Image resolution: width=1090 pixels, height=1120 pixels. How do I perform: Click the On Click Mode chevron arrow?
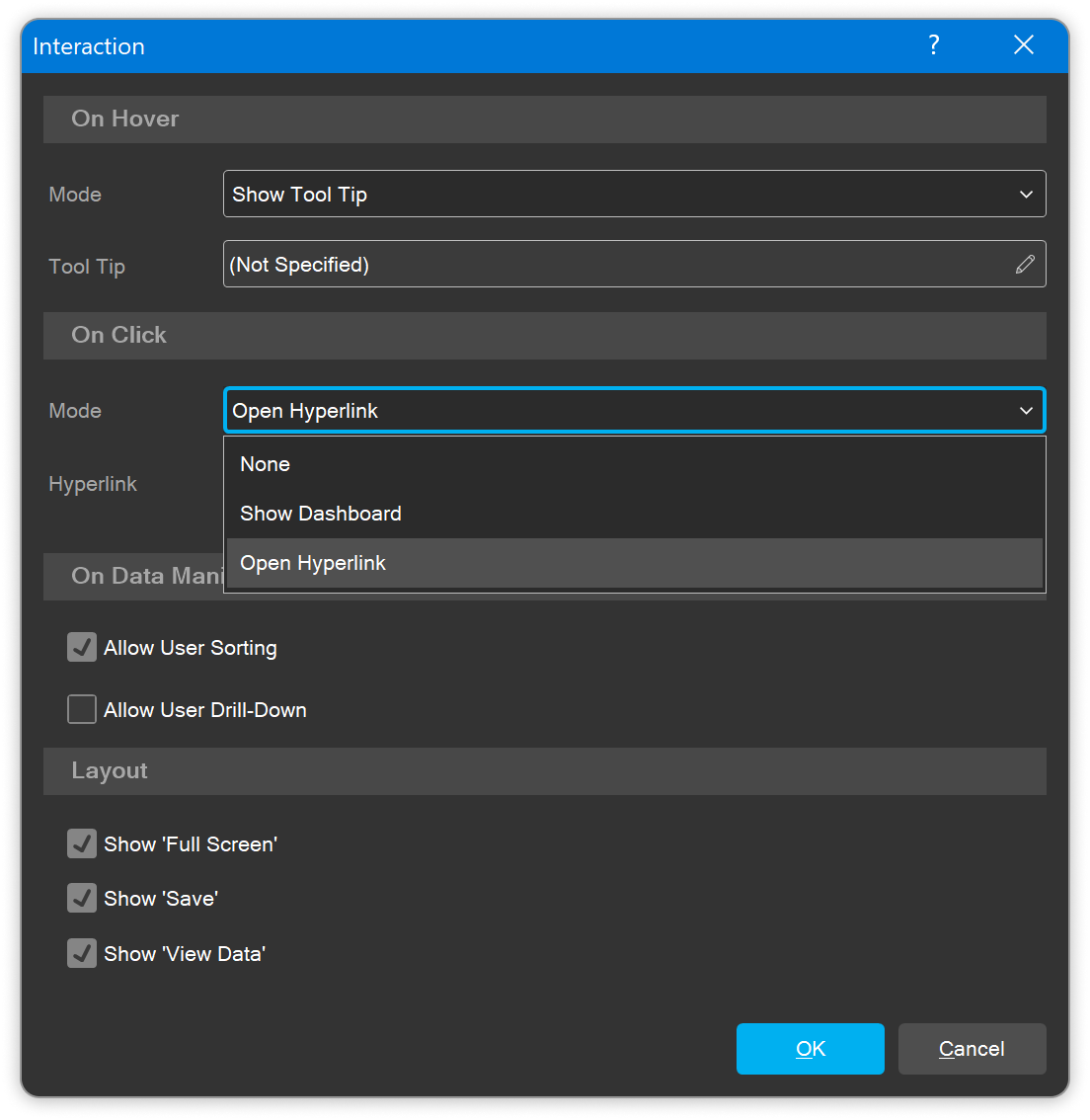click(1026, 411)
